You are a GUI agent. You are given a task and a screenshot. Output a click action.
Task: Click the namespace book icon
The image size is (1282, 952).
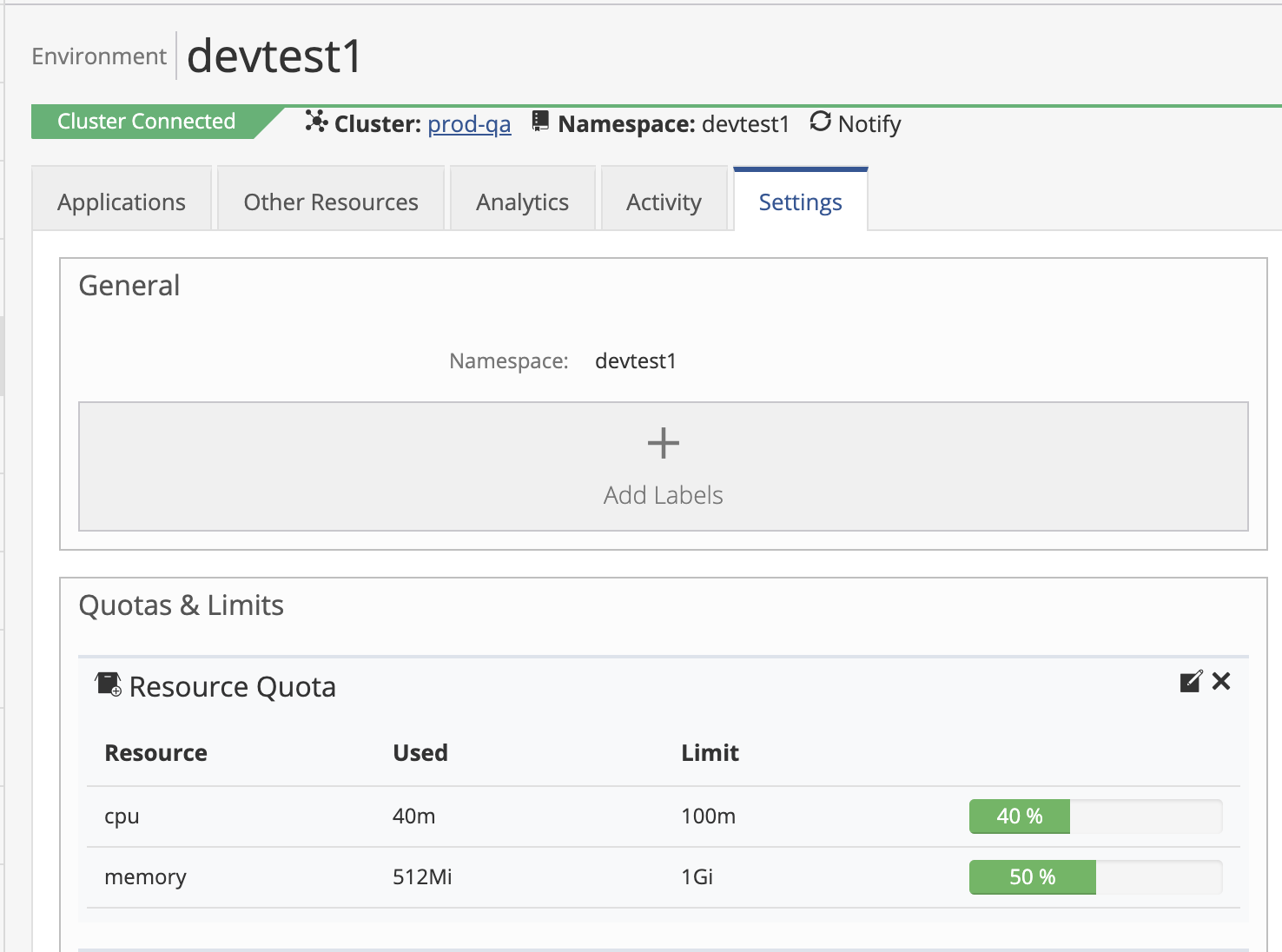point(540,122)
